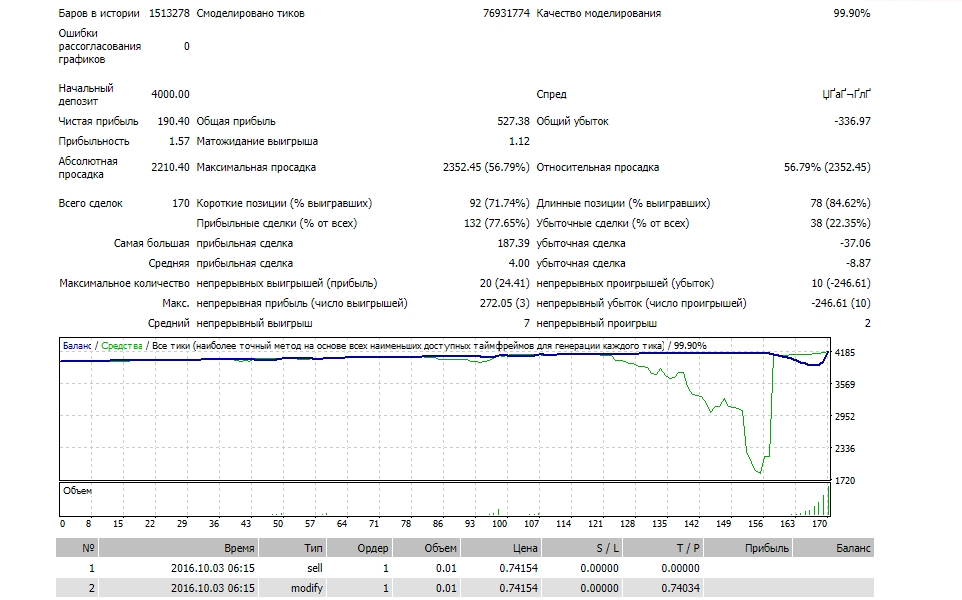Click the gross loss value -336.97

pyautogui.click(x=853, y=121)
